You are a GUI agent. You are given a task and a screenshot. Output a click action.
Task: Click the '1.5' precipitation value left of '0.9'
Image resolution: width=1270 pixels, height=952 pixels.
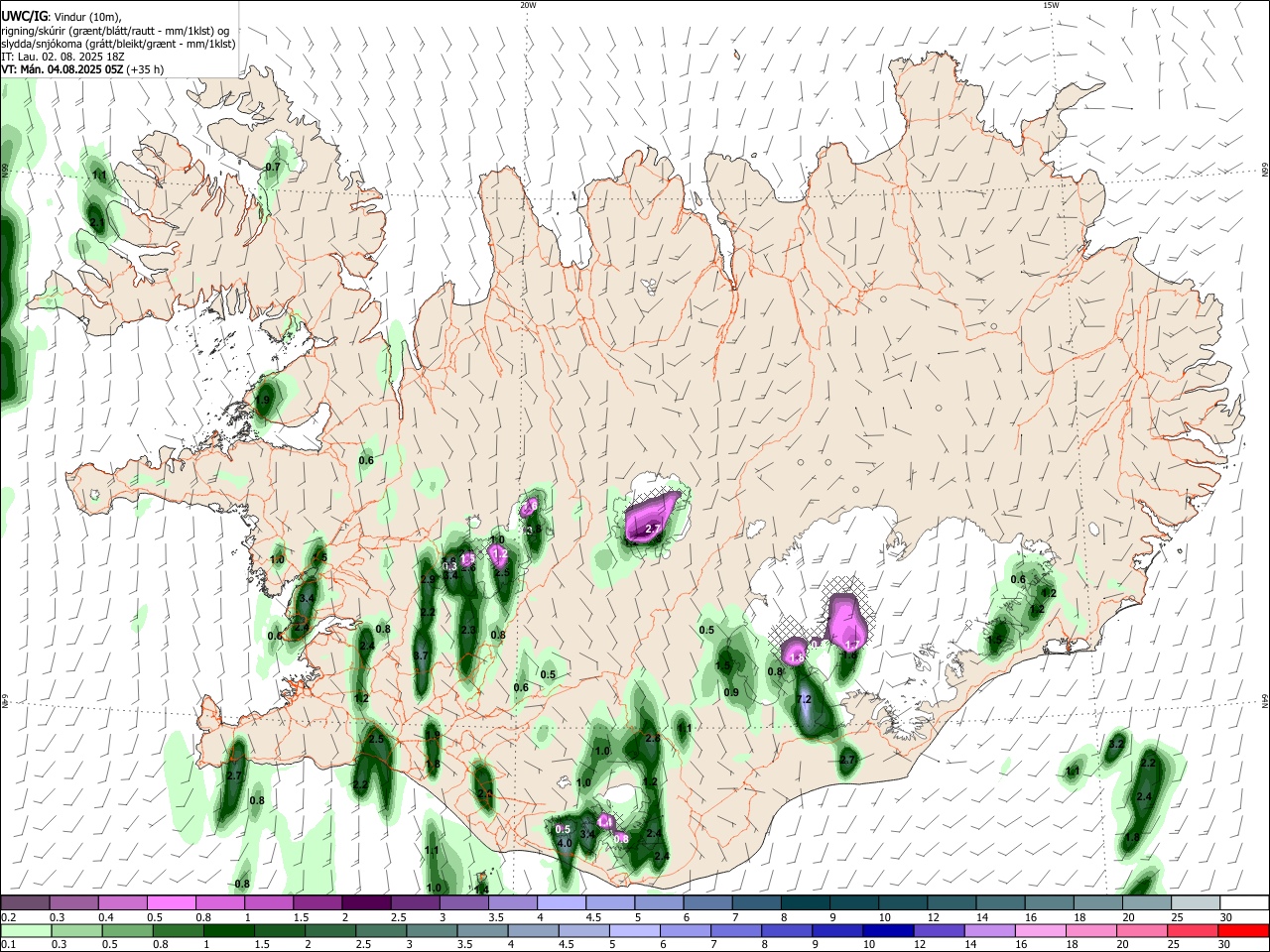723,666
